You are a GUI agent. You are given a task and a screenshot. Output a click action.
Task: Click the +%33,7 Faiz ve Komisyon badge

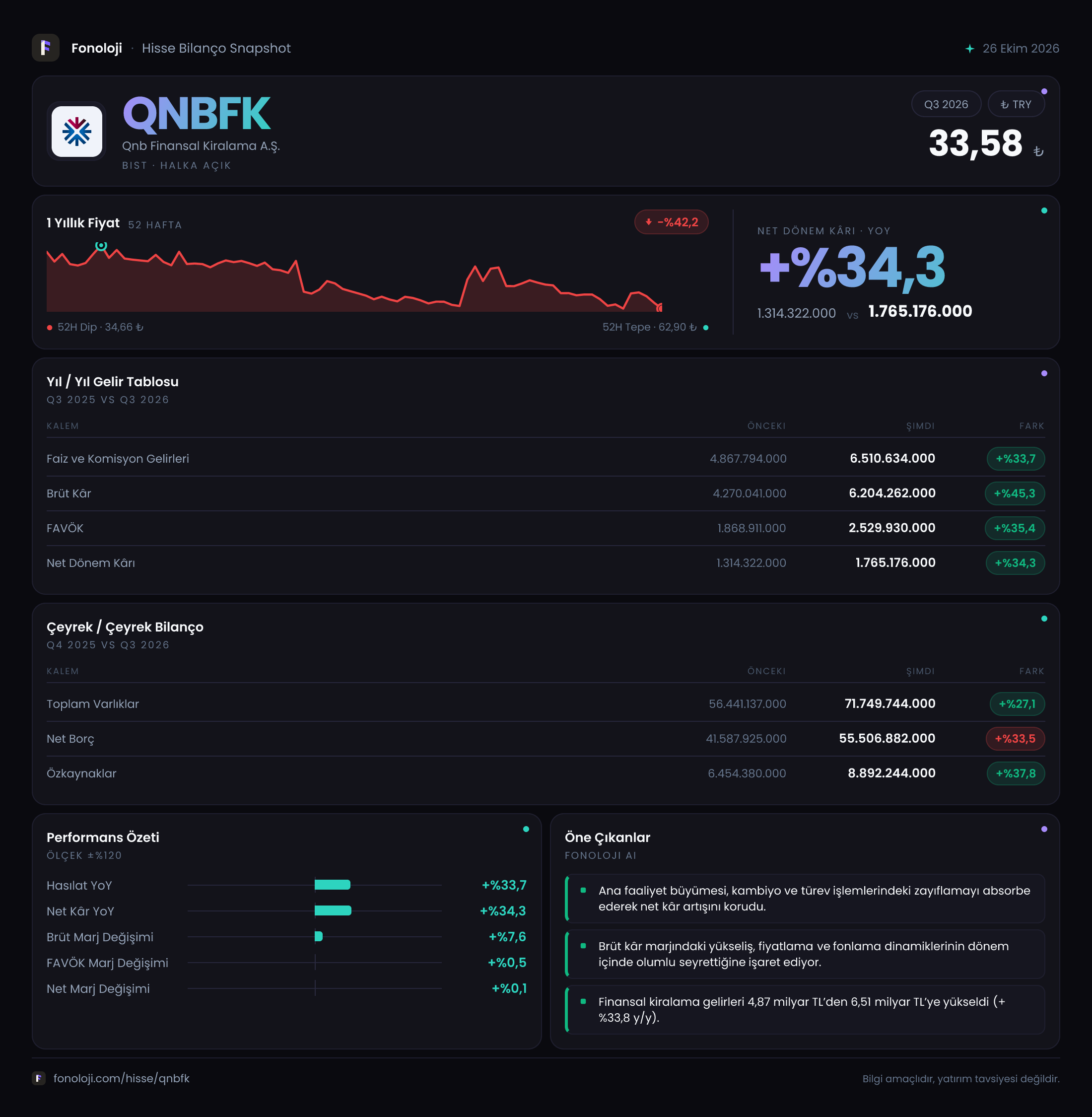point(1015,458)
